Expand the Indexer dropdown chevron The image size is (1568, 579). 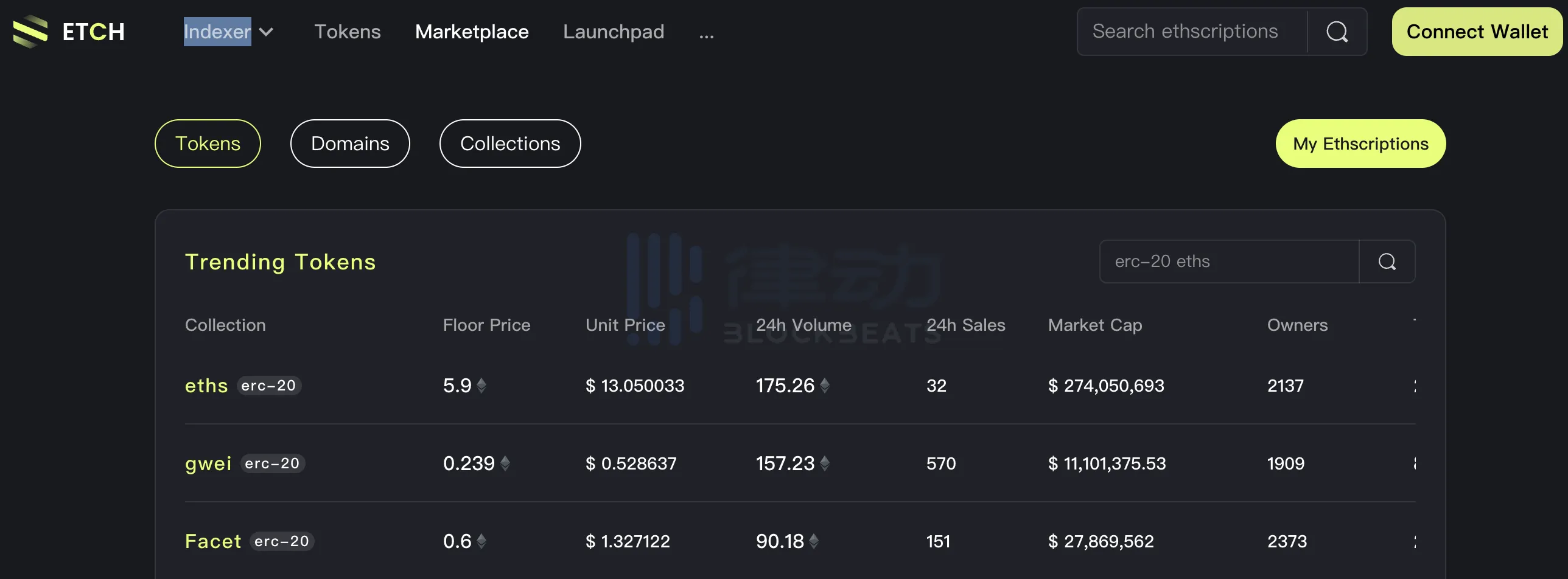(x=266, y=32)
